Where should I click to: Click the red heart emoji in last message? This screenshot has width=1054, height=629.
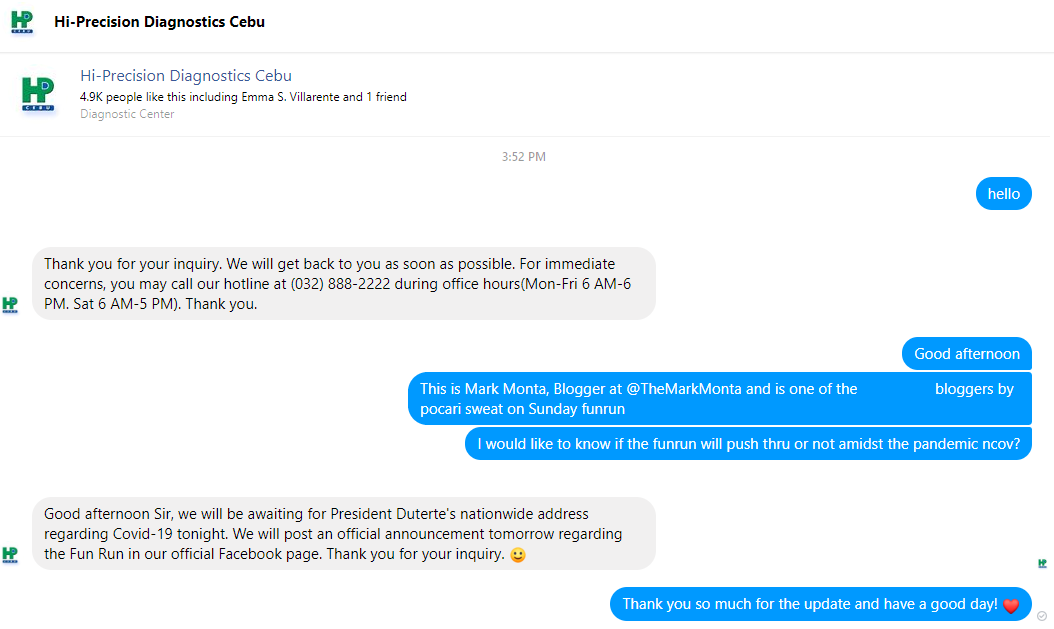[1011, 605]
